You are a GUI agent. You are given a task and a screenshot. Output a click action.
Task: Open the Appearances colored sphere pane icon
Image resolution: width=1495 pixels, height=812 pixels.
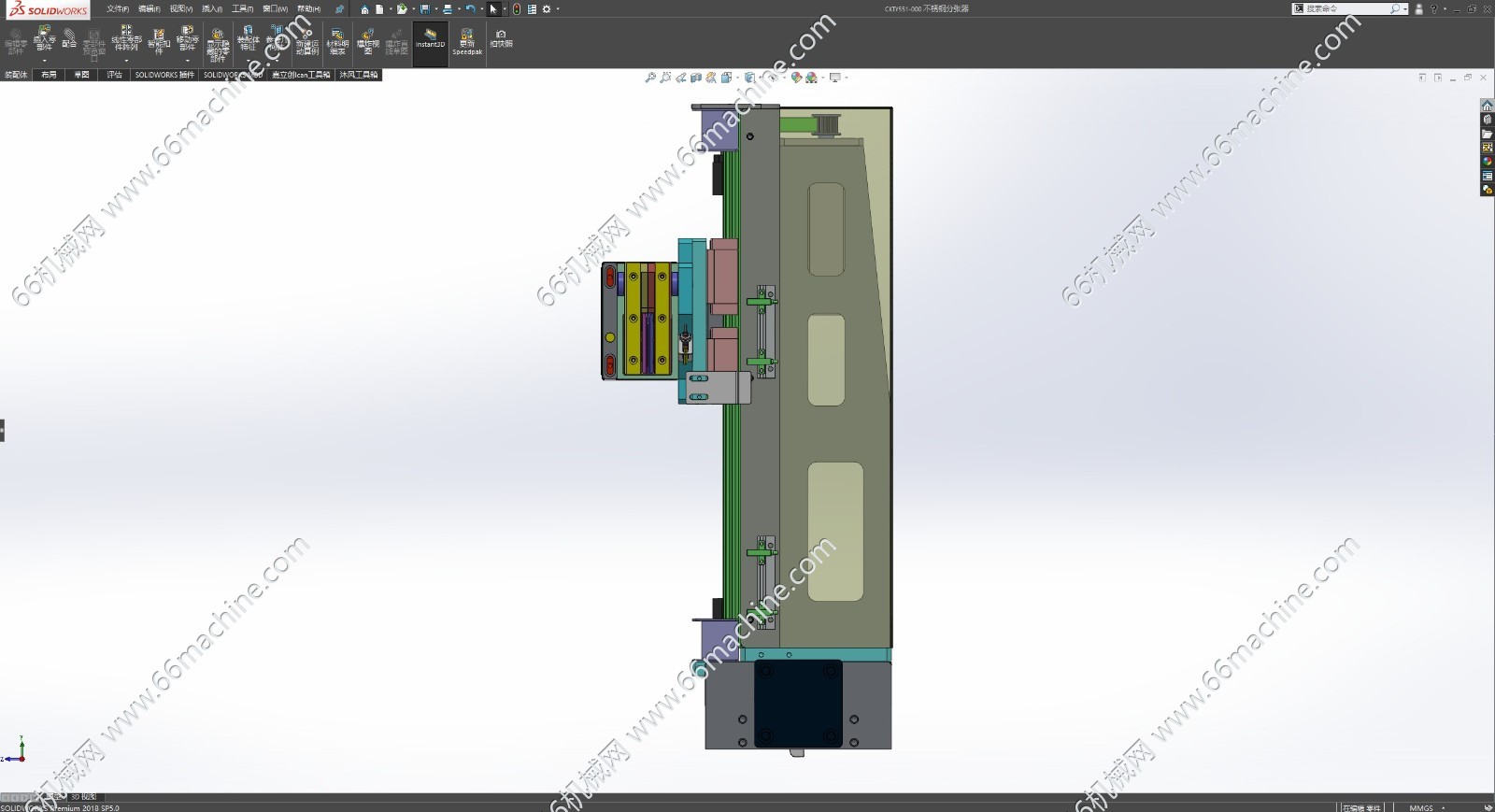(x=1487, y=162)
